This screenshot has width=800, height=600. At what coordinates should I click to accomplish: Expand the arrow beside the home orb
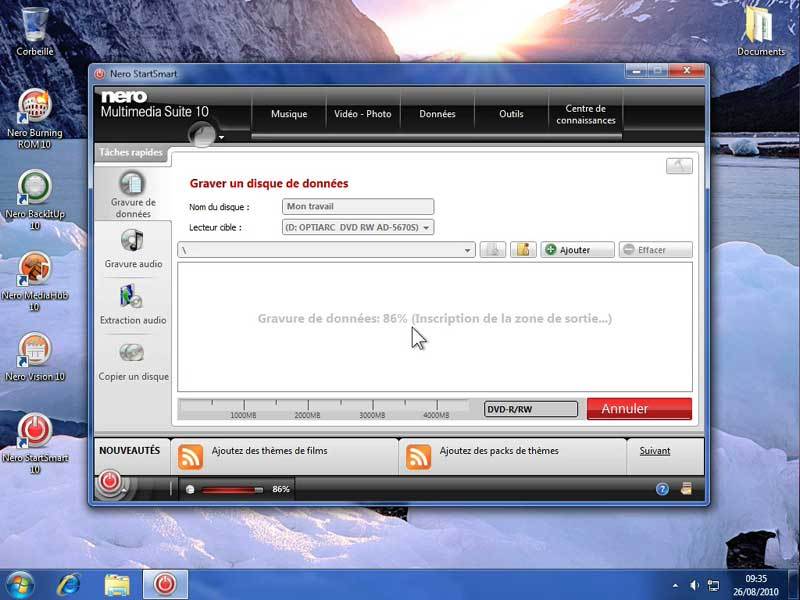(x=221, y=137)
